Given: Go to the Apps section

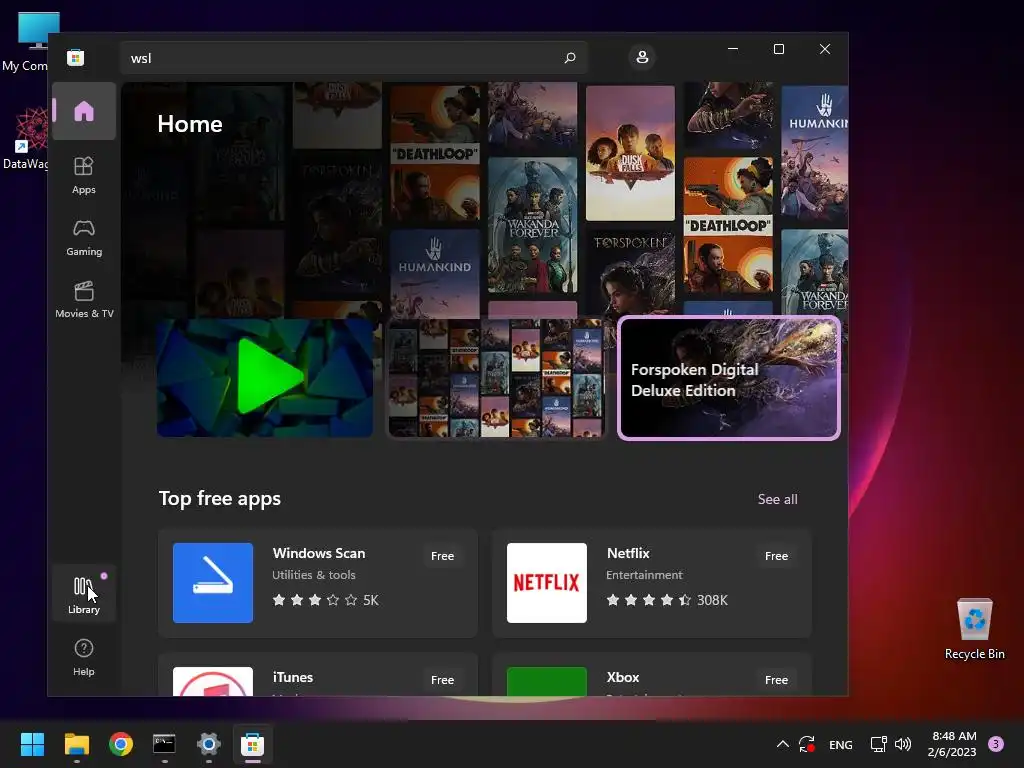Looking at the screenshot, I should coord(84,175).
